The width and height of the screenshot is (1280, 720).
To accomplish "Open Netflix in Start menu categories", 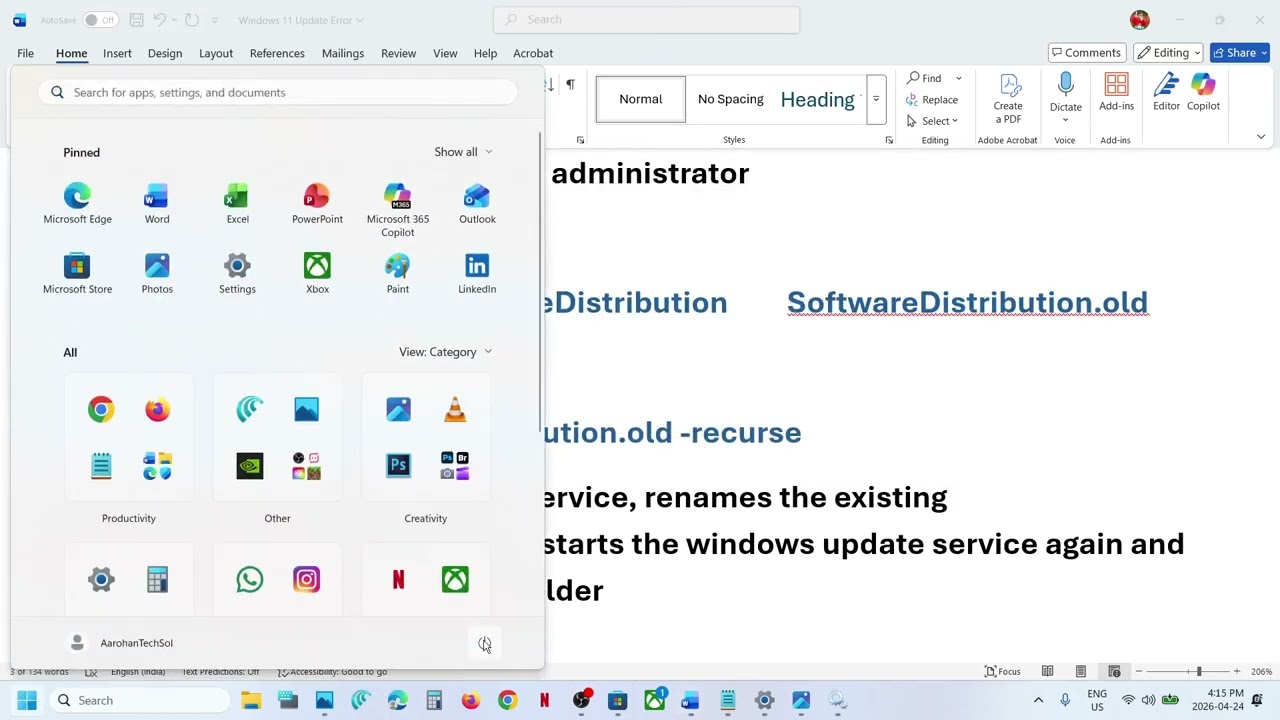I will tap(398, 579).
